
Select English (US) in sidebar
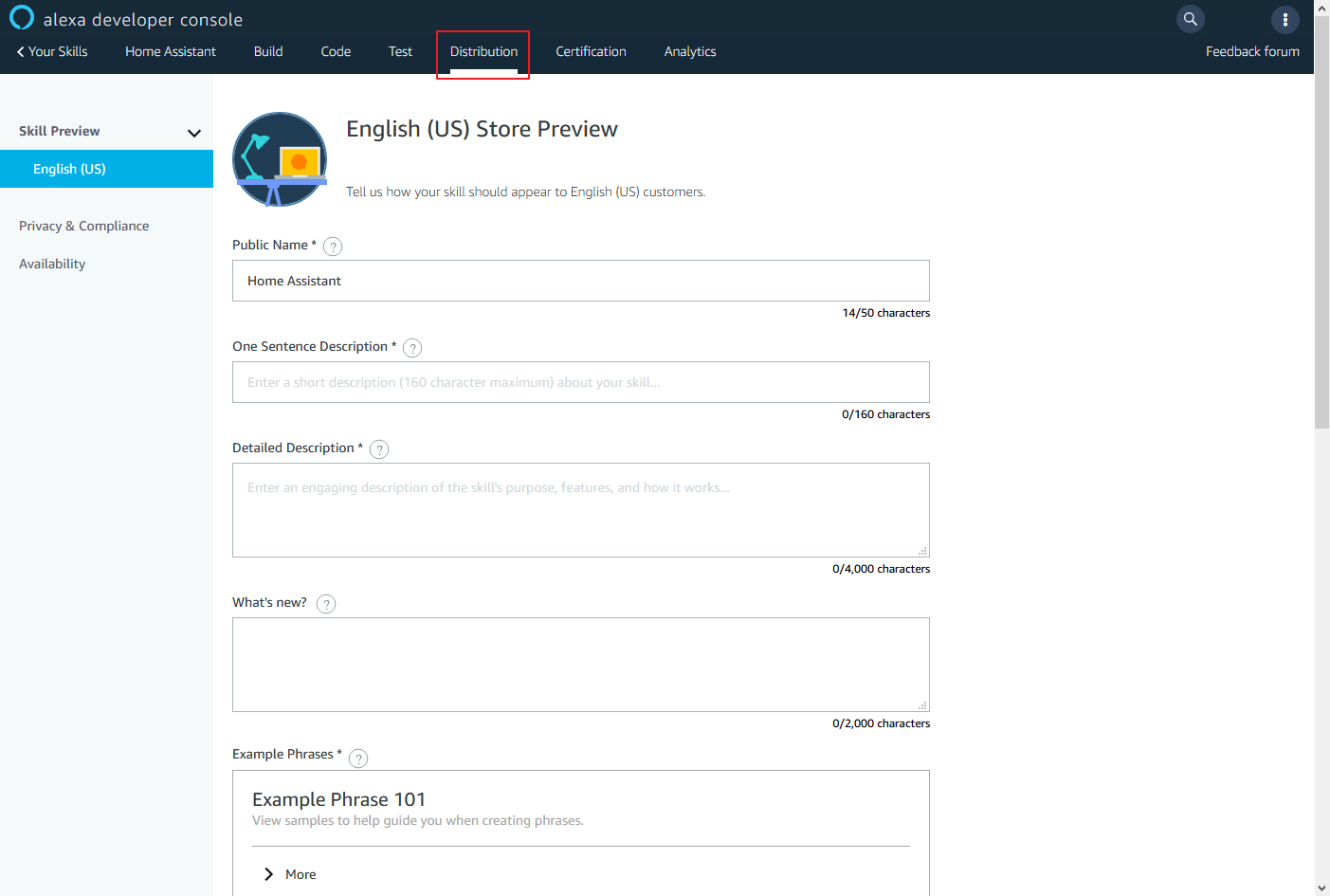click(106, 169)
